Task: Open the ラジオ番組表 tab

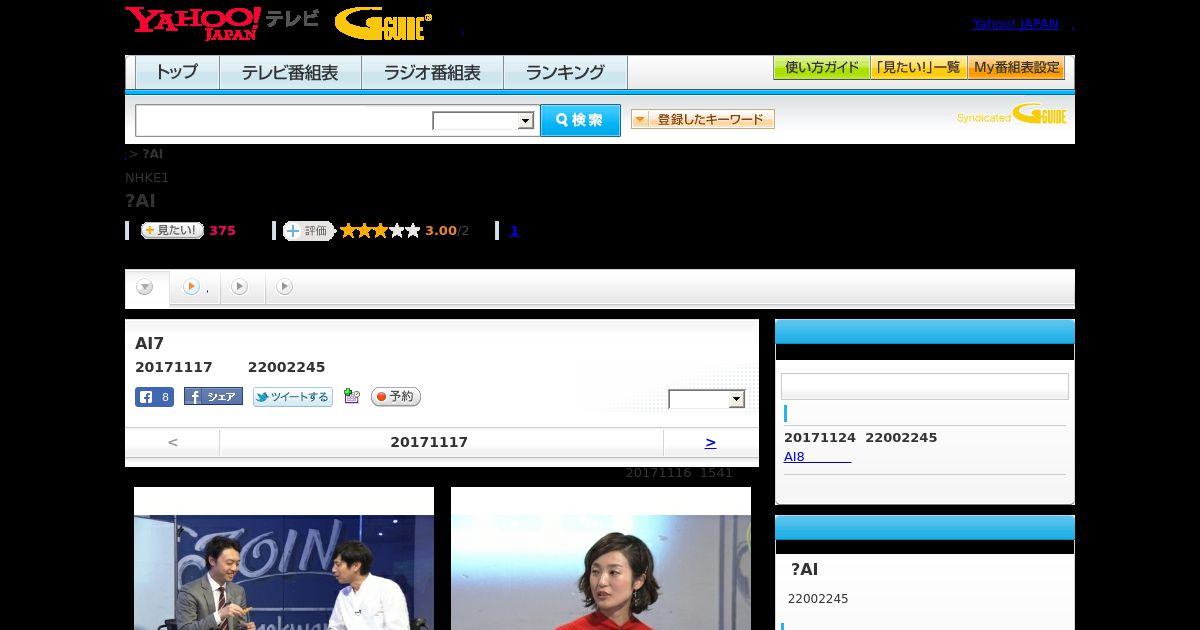Action: tap(432, 73)
